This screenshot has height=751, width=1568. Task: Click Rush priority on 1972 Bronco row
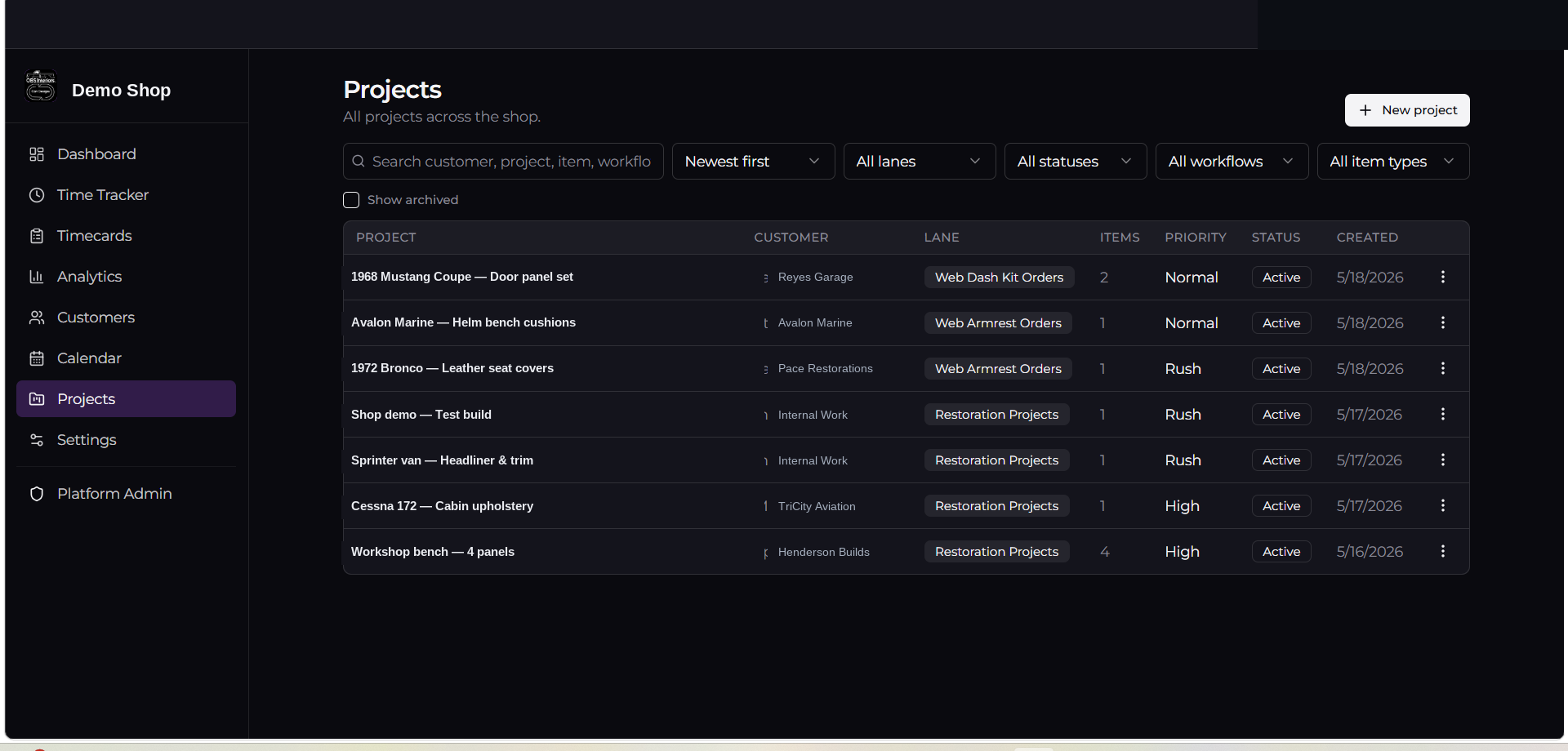[1183, 369]
